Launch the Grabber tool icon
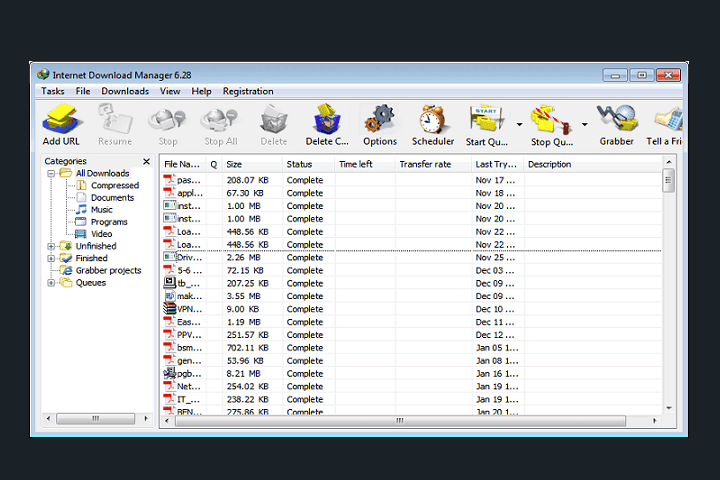This screenshot has height=480, width=720. pyautogui.click(x=617, y=118)
